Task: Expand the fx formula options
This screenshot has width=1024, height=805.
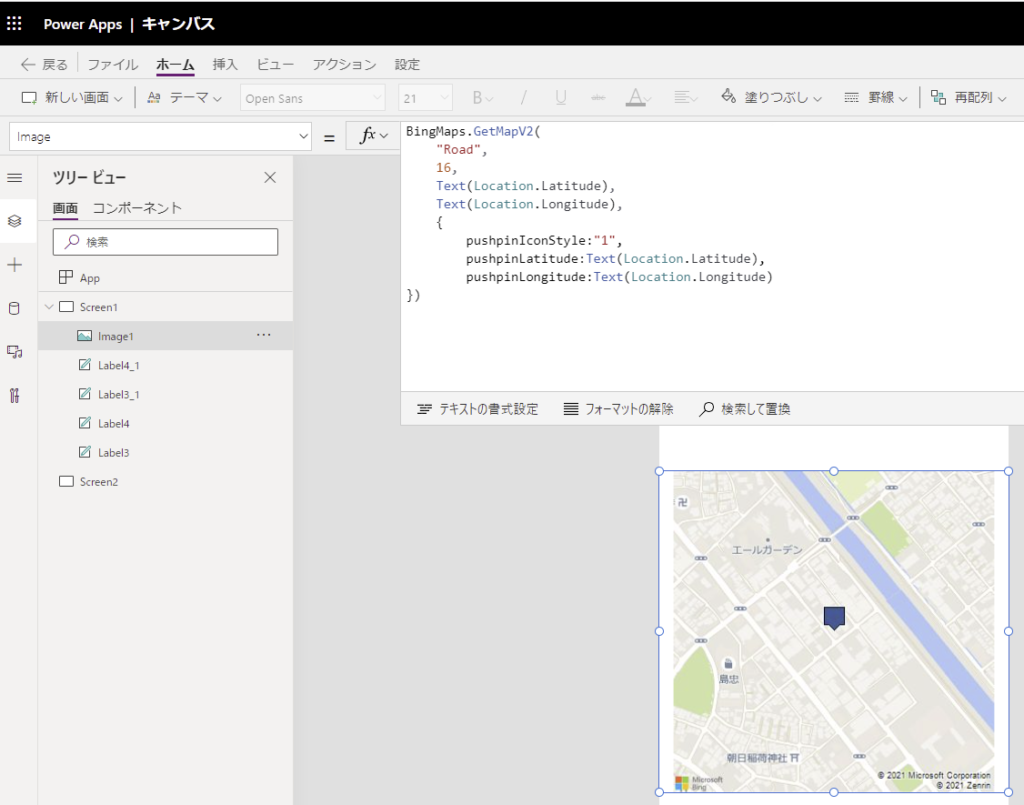Action: click(x=374, y=136)
